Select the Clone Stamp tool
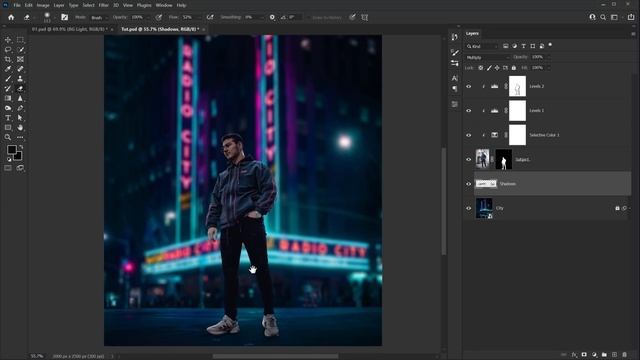This screenshot has width=640, height=360. click(x=20, y=79)
